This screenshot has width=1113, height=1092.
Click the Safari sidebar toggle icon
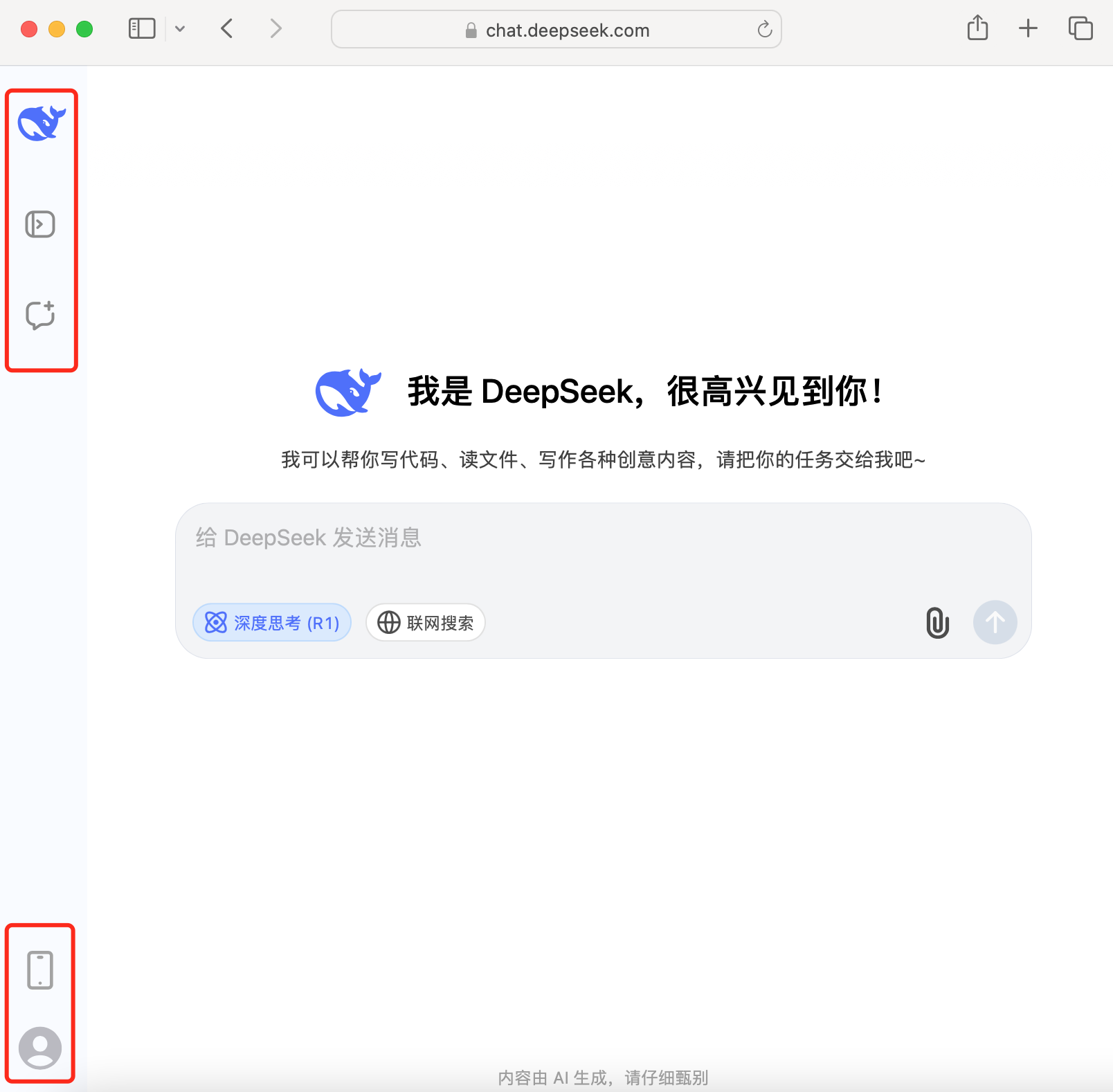[x=142, y=28]
